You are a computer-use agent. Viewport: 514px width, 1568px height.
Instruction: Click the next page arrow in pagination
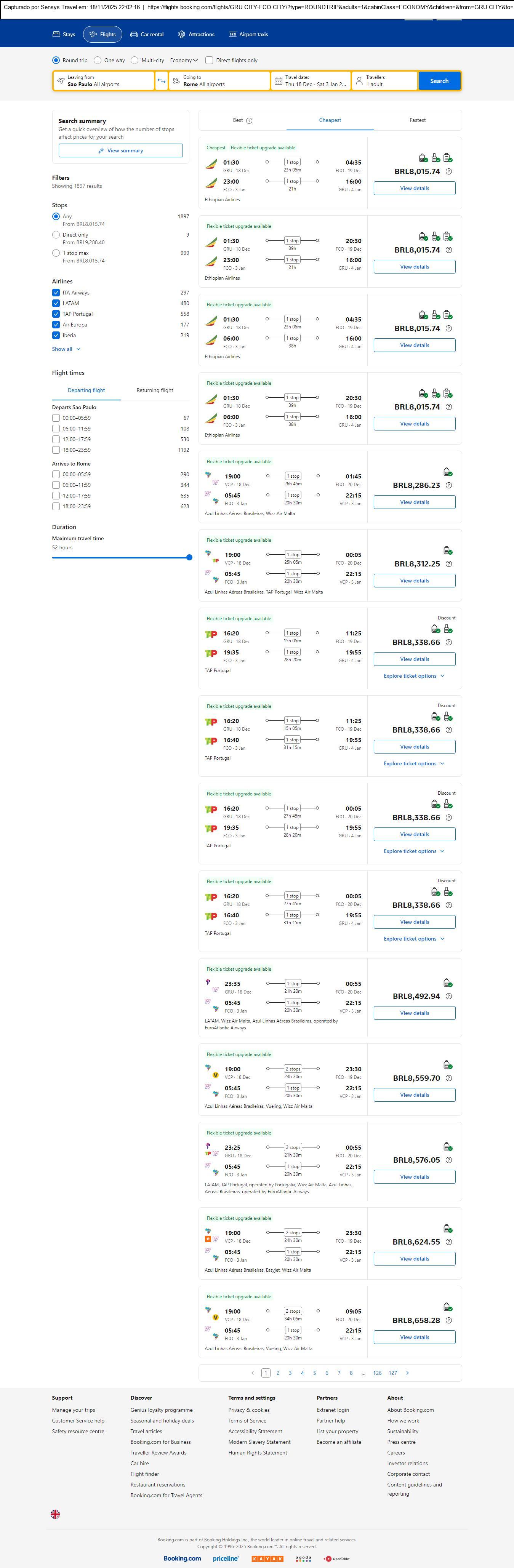407,1373
